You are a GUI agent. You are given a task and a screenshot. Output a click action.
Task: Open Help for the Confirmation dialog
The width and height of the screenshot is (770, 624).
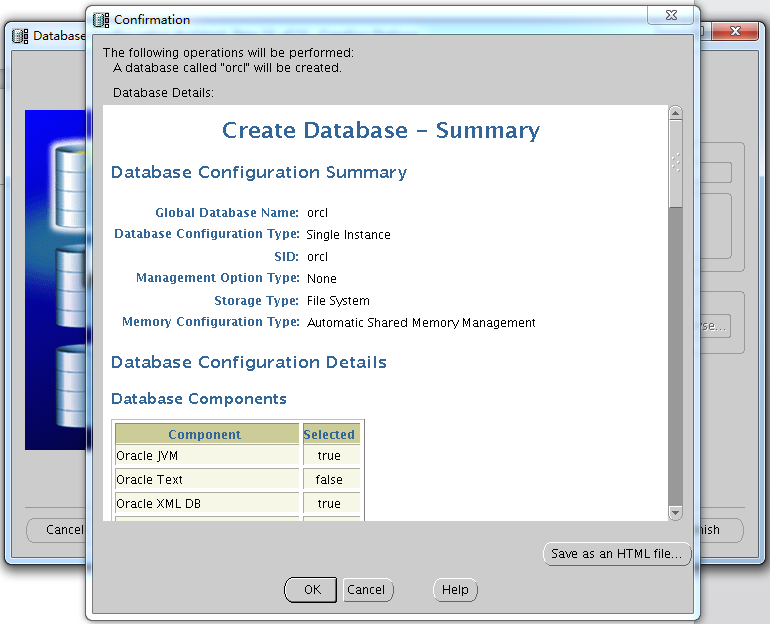click(x=455, y=590)
